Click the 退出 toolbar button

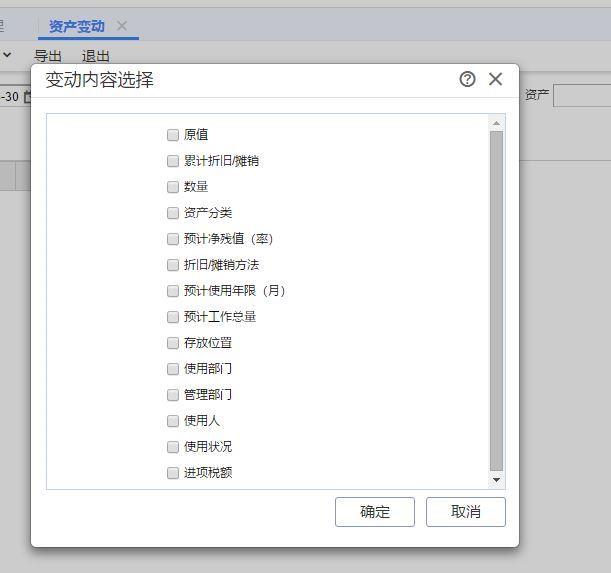tap(95, 56)
